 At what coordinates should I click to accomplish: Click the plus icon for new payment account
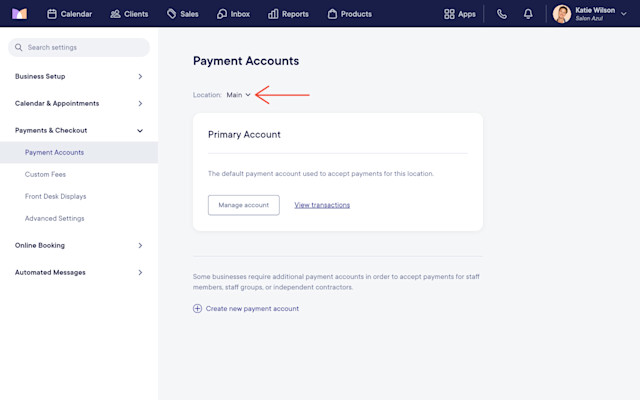(x=197, y=309)
